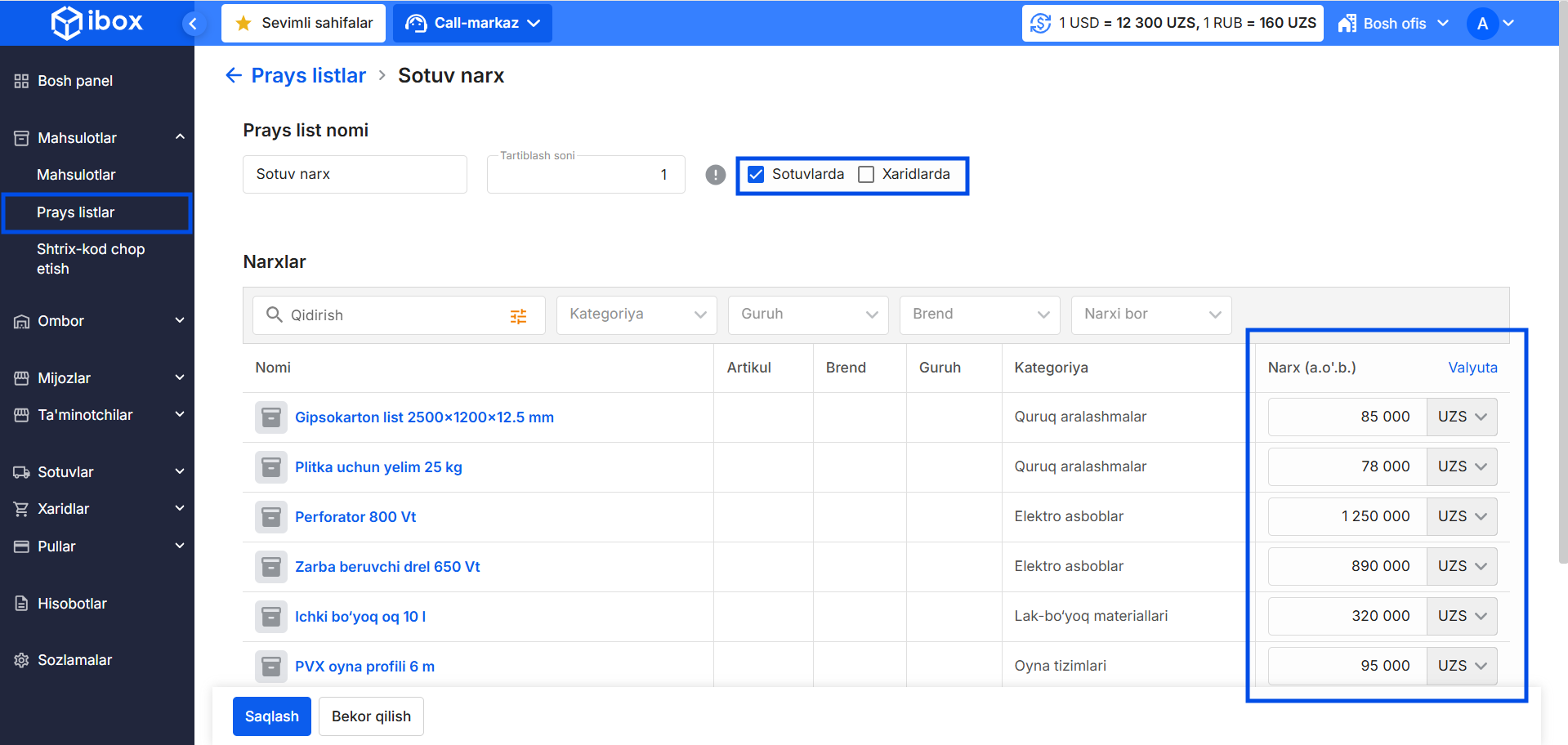The width and height of the screenshot is (1568, 745).
Task: Click the Qidirish search field
Action: (x=392, y=315)
